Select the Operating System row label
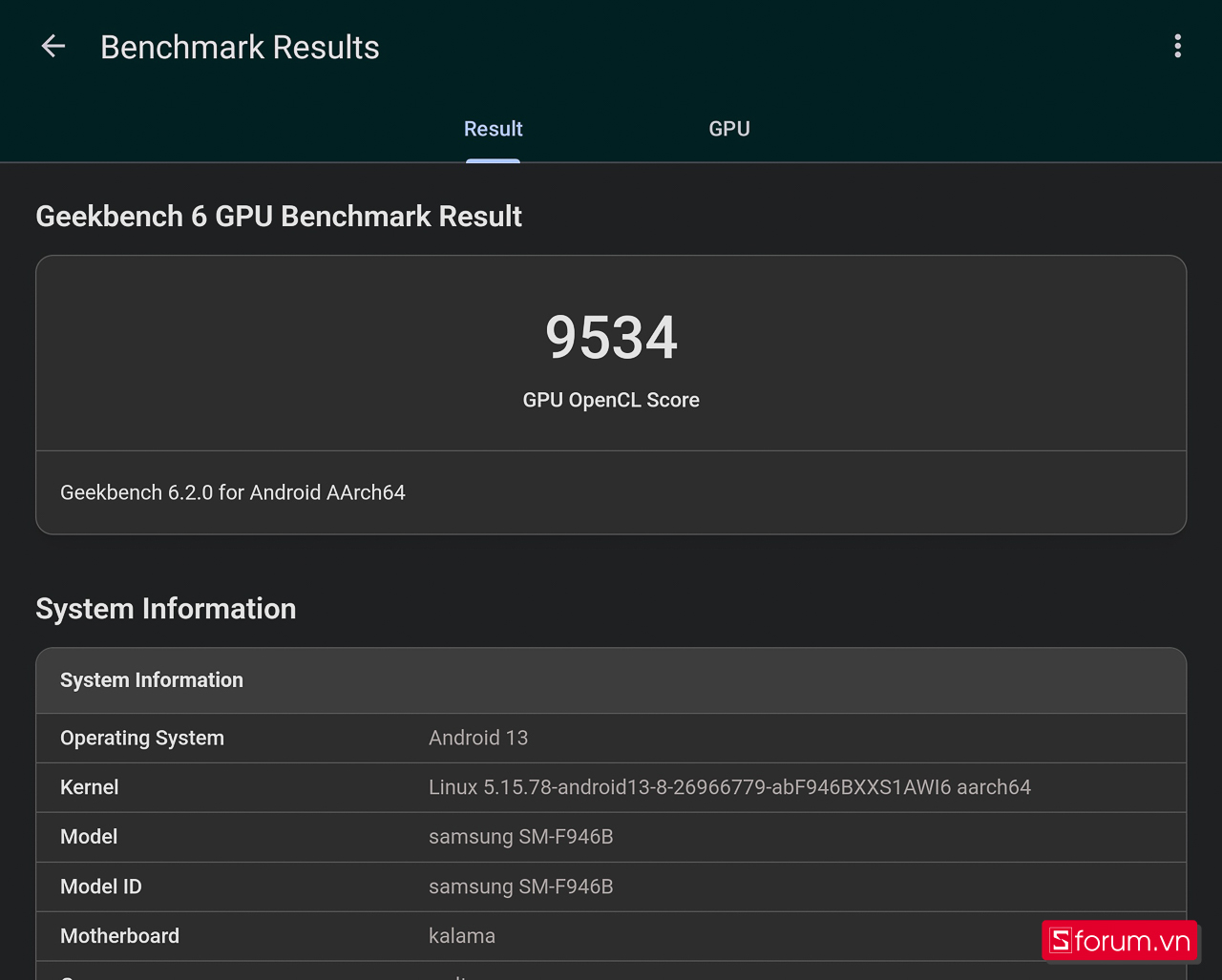 (142, 738)
